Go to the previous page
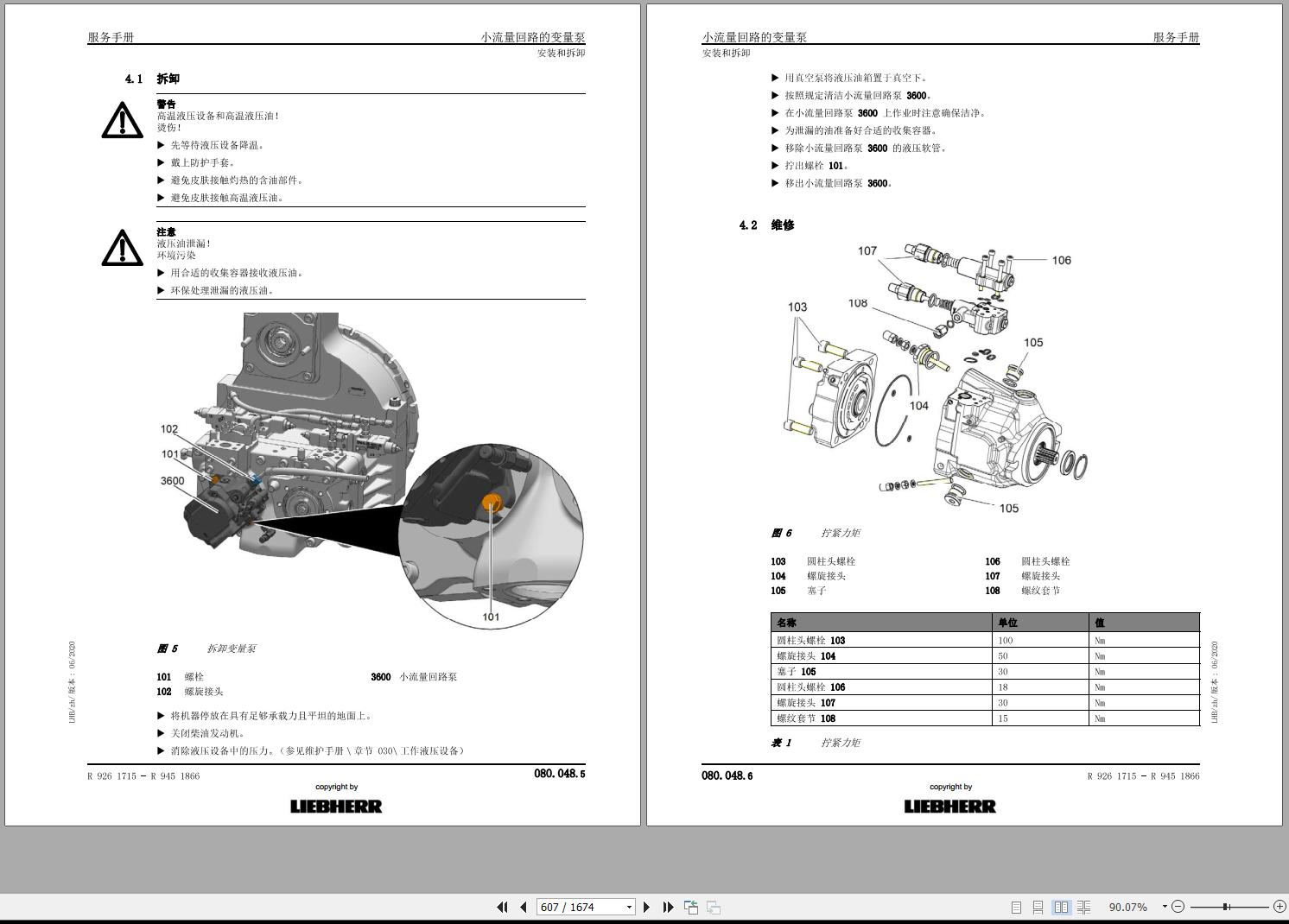1289x924 pixels. point(524,907)
